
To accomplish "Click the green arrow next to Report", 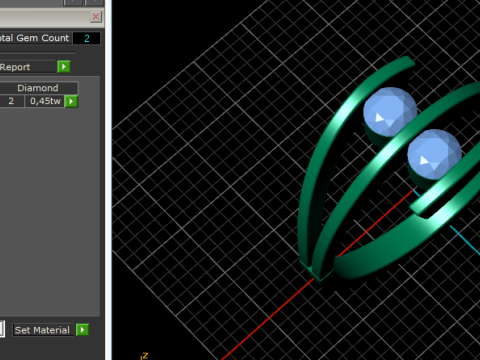I will tap(64, 67).
